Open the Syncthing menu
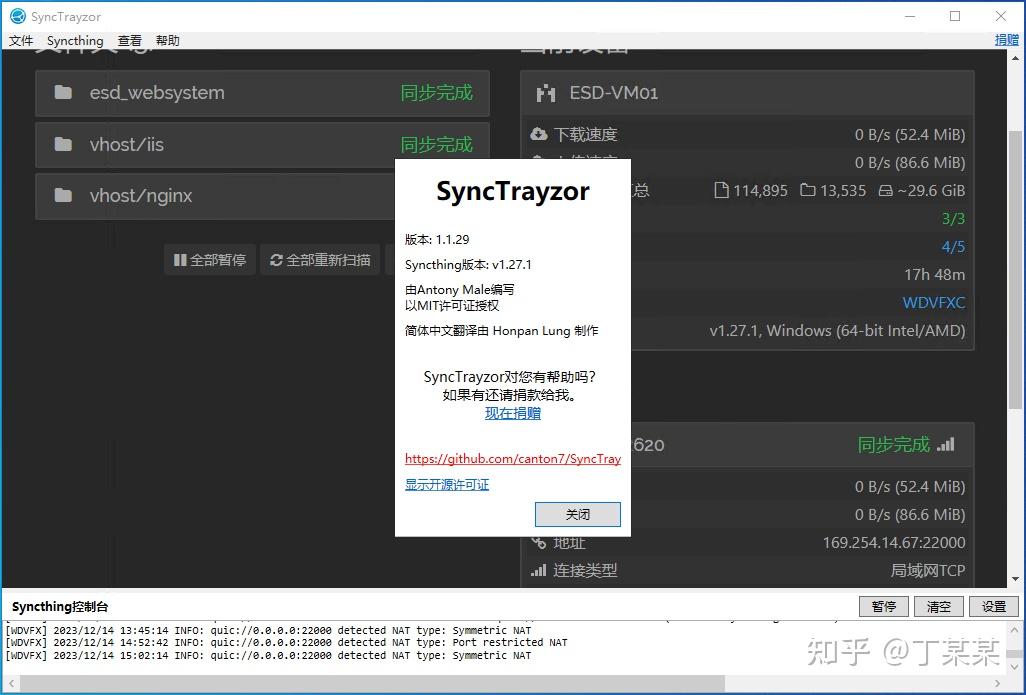 (x=75, y=40)
